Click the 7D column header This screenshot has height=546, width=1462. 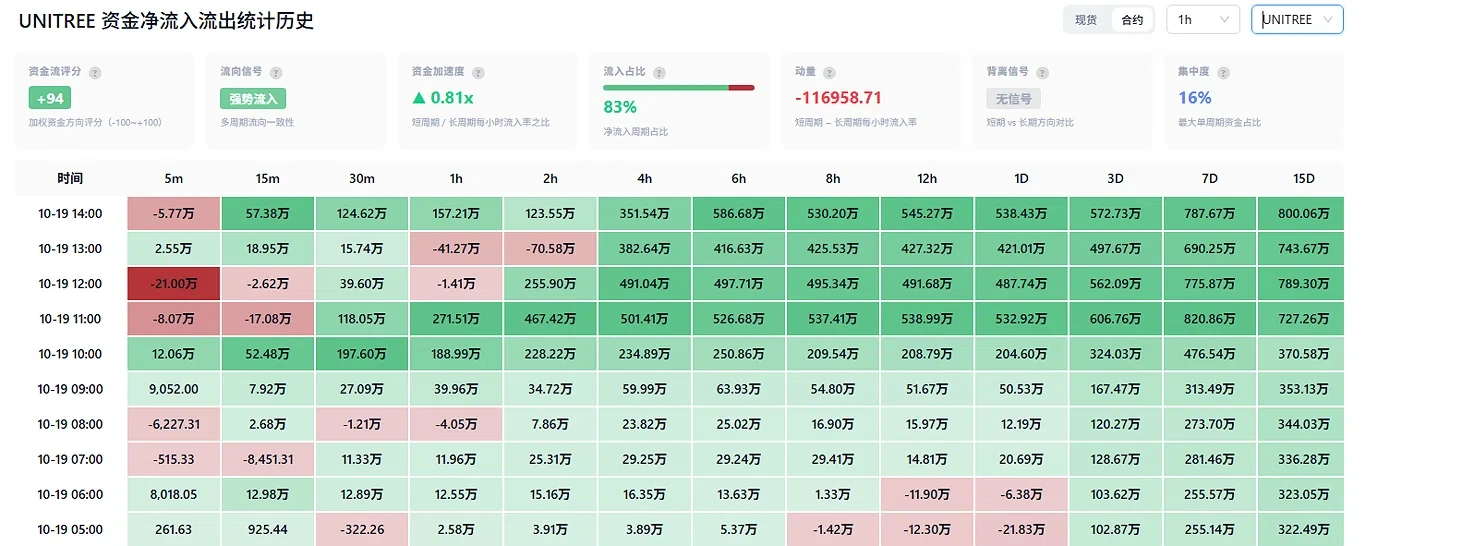pyautogui.click(x=1209, y=179)
